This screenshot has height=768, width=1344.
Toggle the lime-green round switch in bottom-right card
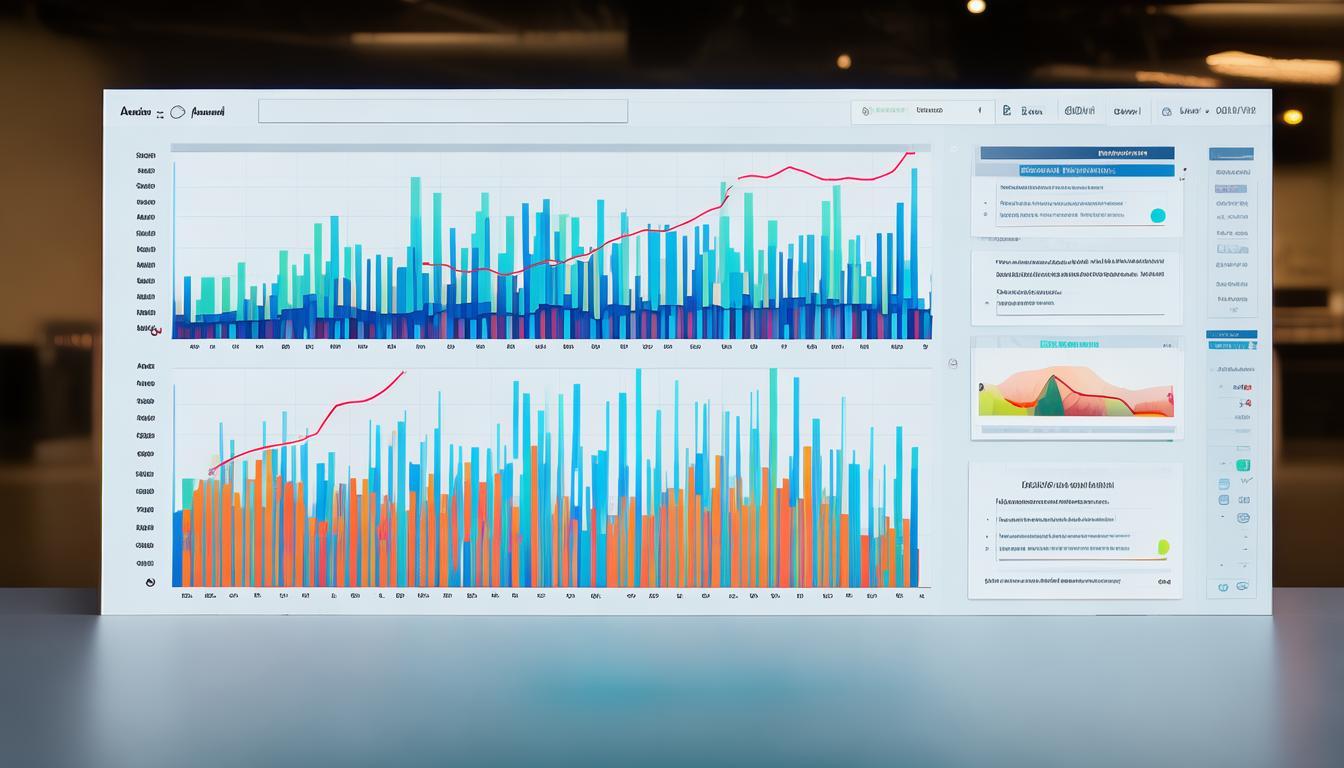point(1162,547)
